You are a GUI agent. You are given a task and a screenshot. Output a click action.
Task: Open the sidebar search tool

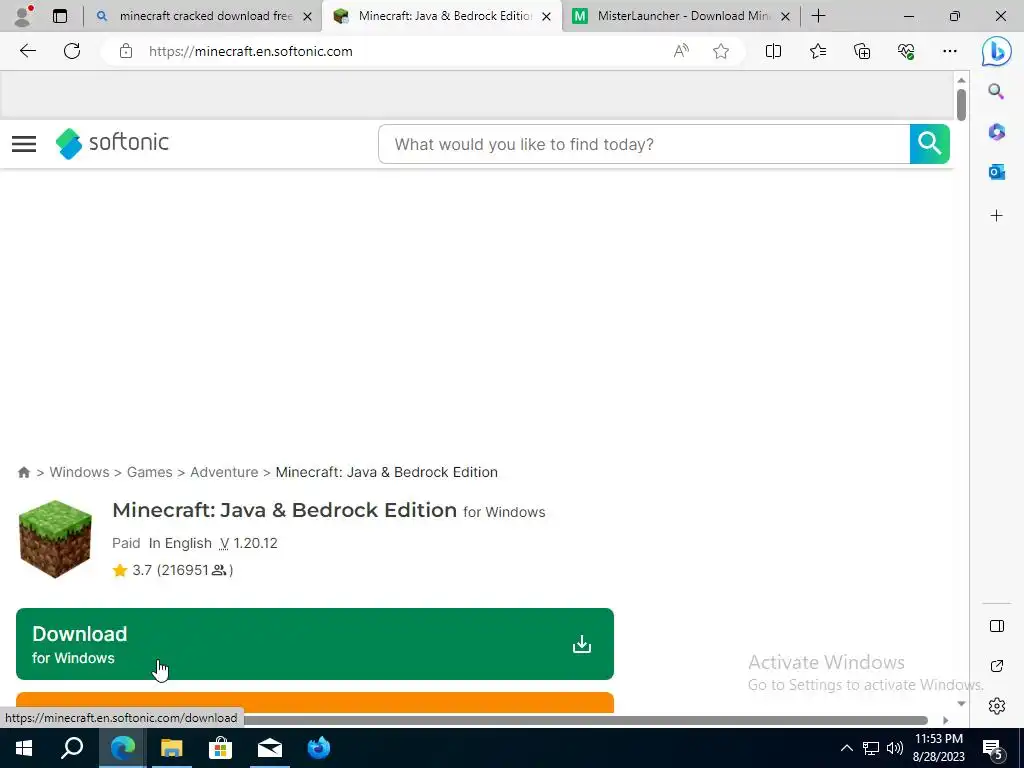pyautogui.click(x=996, y=91)
